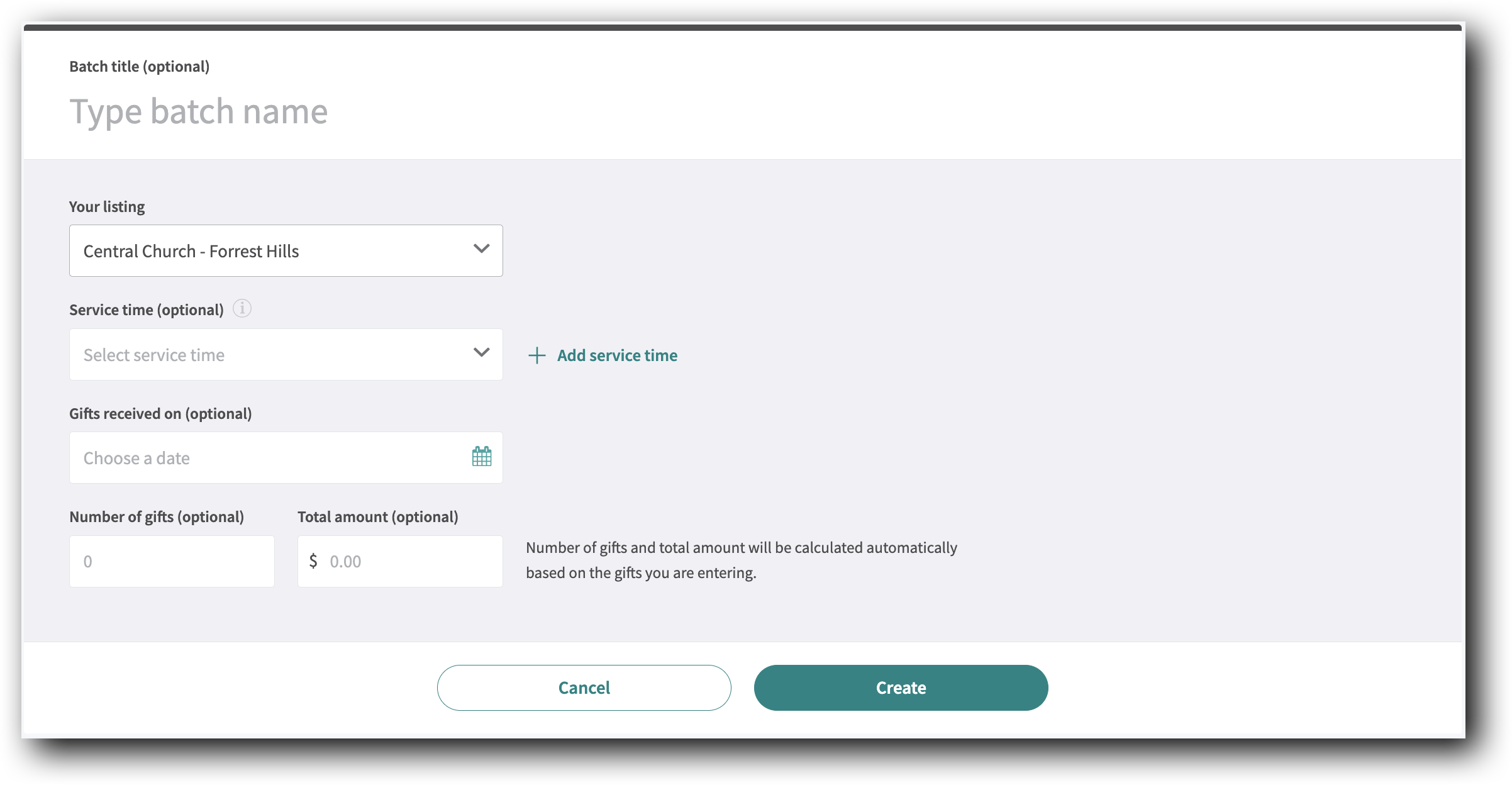Click the plus icon beside Add service time

536,355
